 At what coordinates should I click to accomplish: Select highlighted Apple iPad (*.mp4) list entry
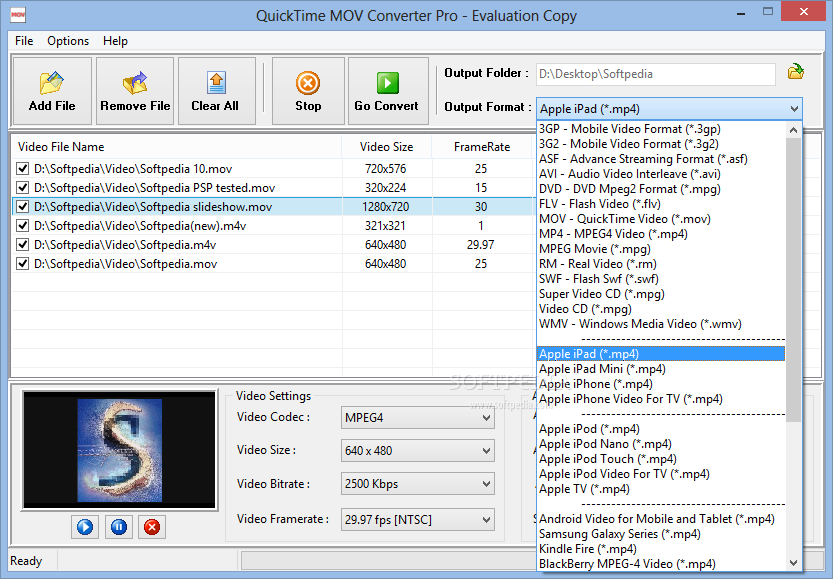tap(661, 354)
